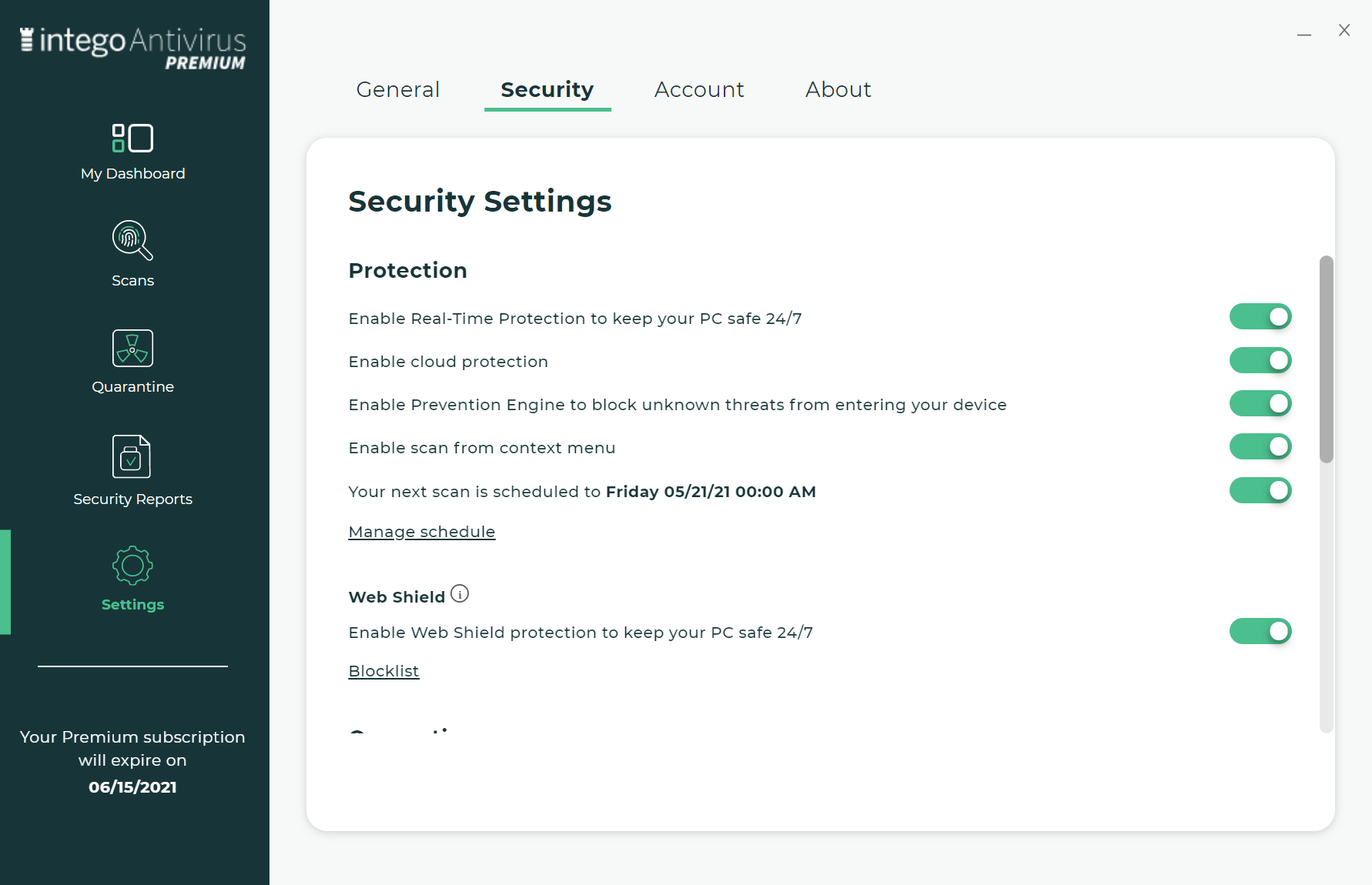Click the Web Shield info icon
Viewport: 1372px width, 885px height.
460,594
